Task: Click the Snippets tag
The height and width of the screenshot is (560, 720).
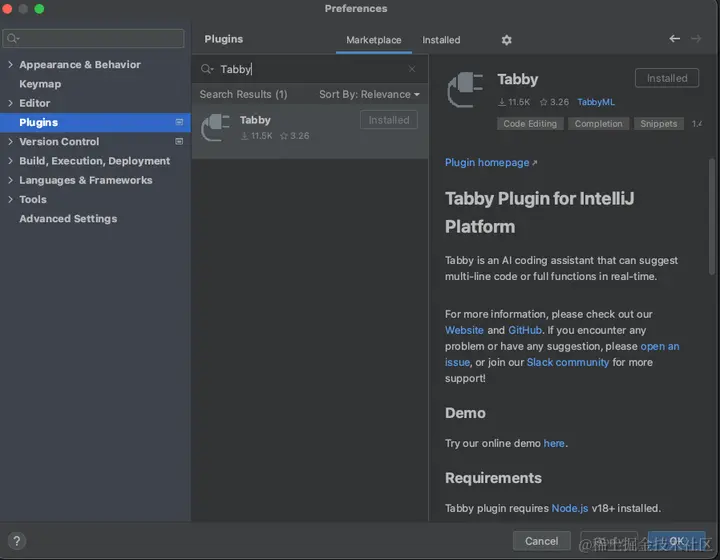Action: coord(658,123)
